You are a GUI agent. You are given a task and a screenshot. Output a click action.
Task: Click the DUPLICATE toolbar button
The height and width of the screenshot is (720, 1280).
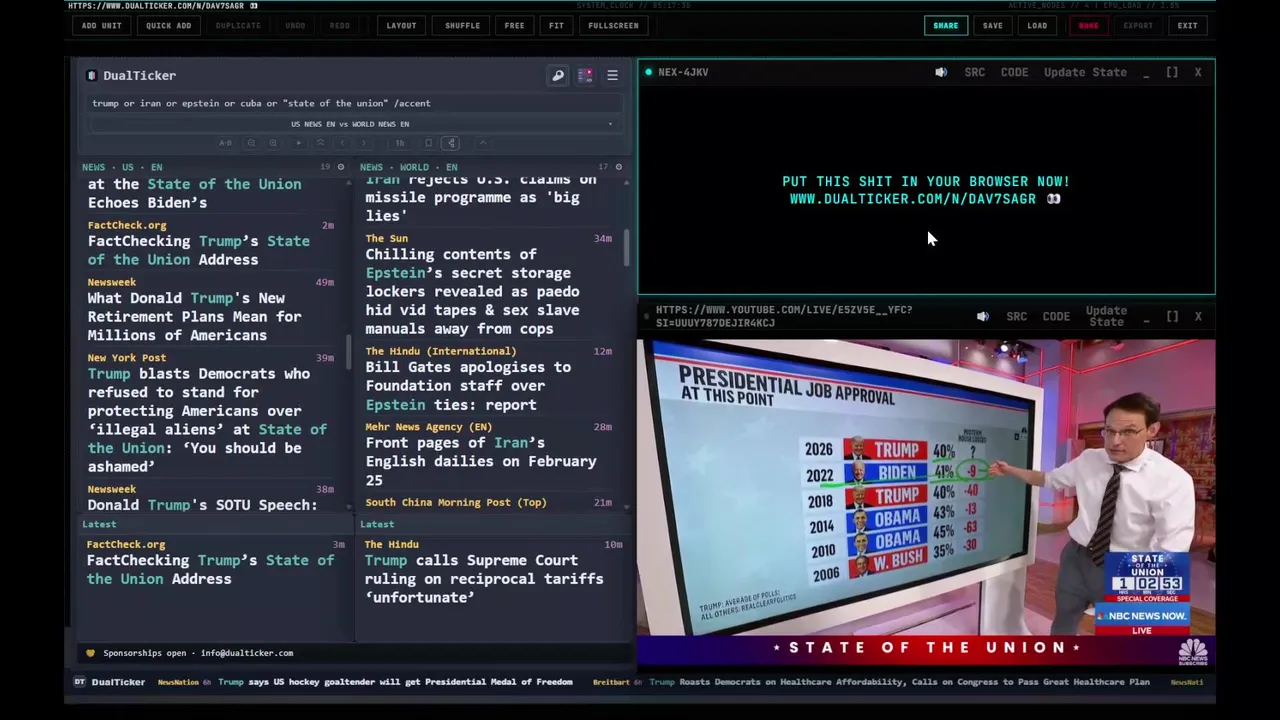click(238, 26)
